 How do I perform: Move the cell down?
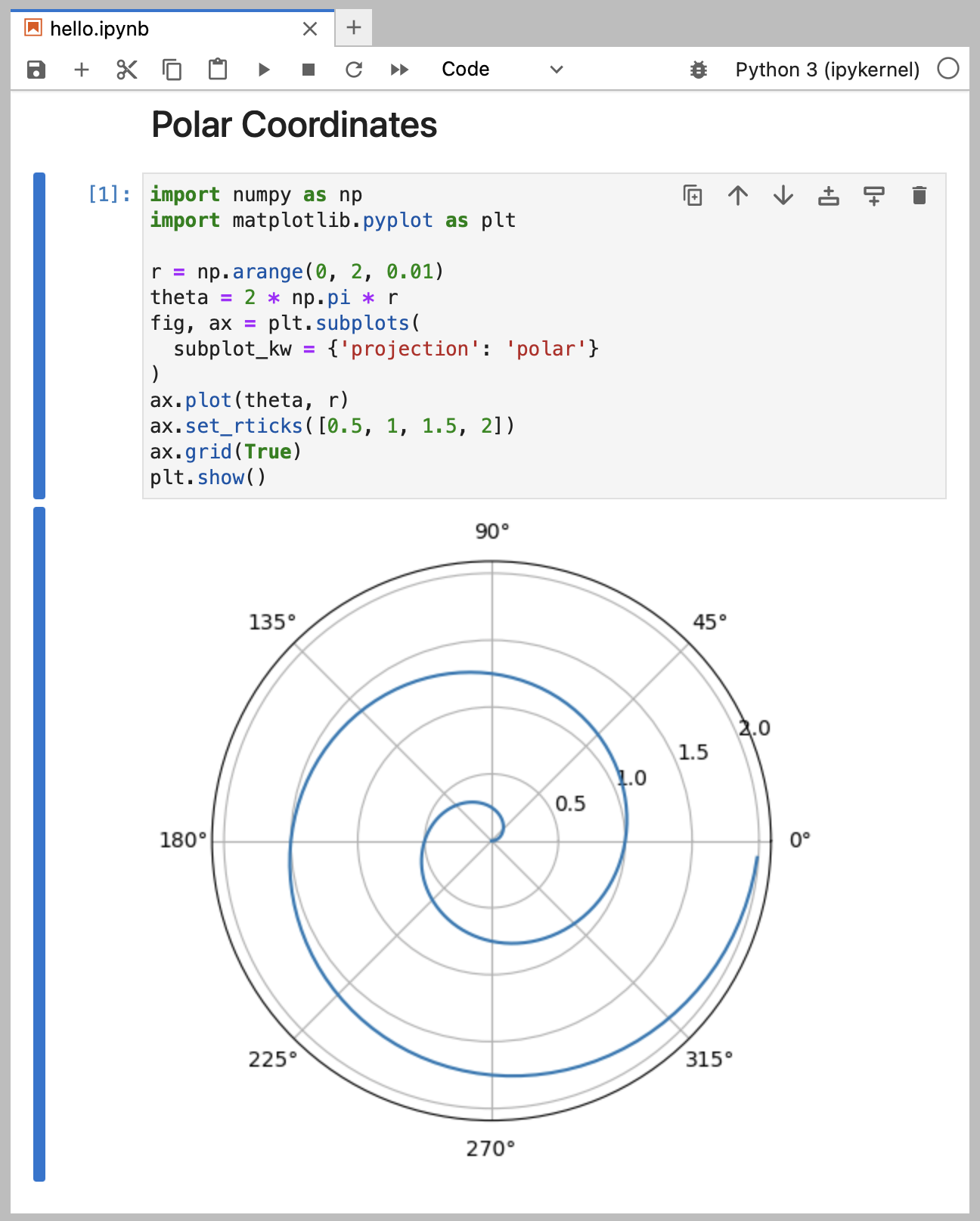[783, 196]
